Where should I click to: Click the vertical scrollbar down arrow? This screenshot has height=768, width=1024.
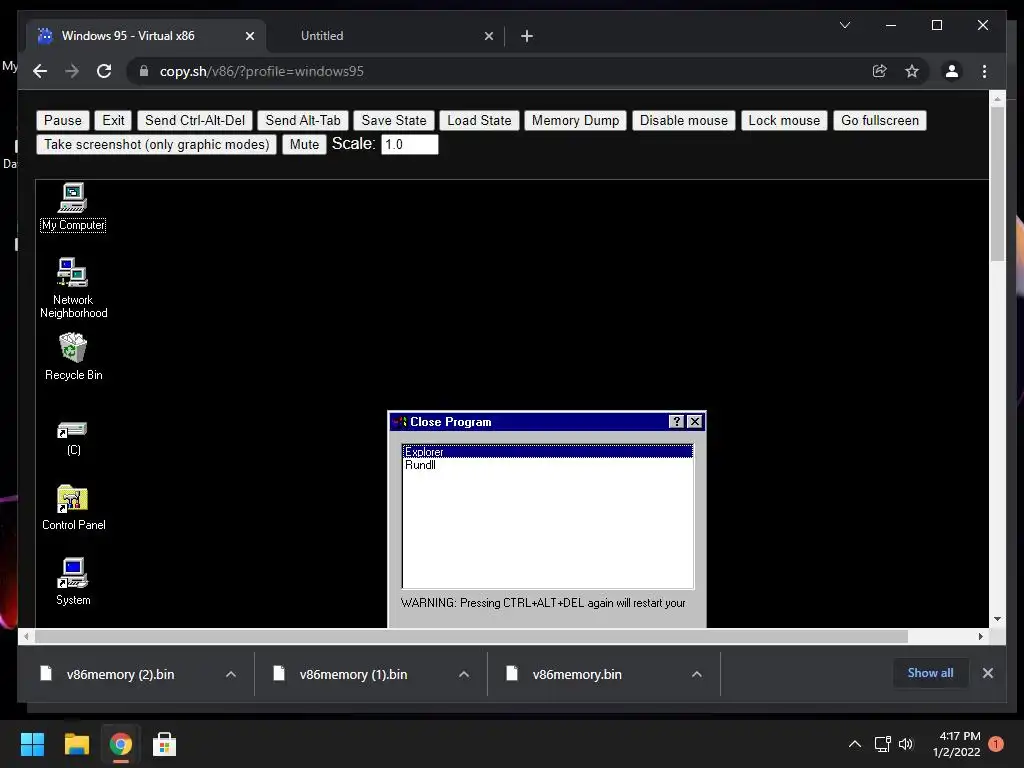pos(997,618)
